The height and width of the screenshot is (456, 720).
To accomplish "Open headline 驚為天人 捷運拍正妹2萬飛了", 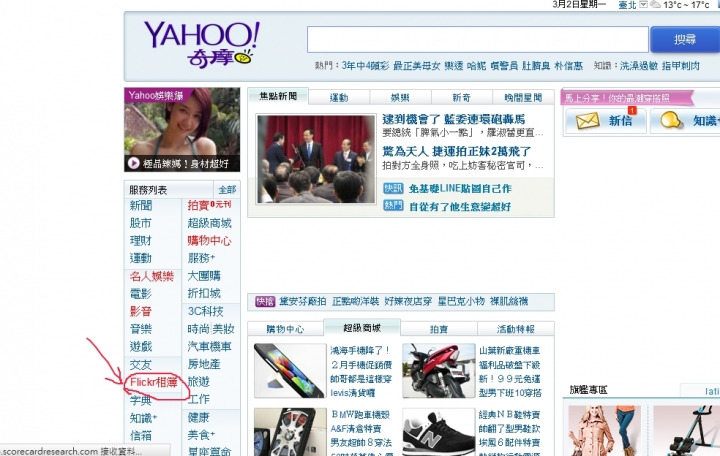I will 456,151.
